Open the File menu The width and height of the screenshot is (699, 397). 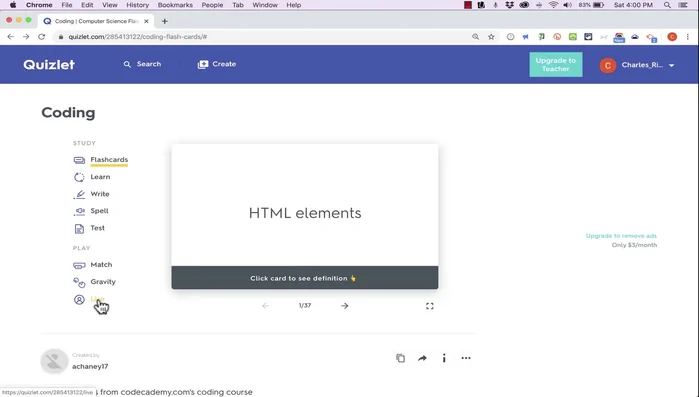pos(67,5)
